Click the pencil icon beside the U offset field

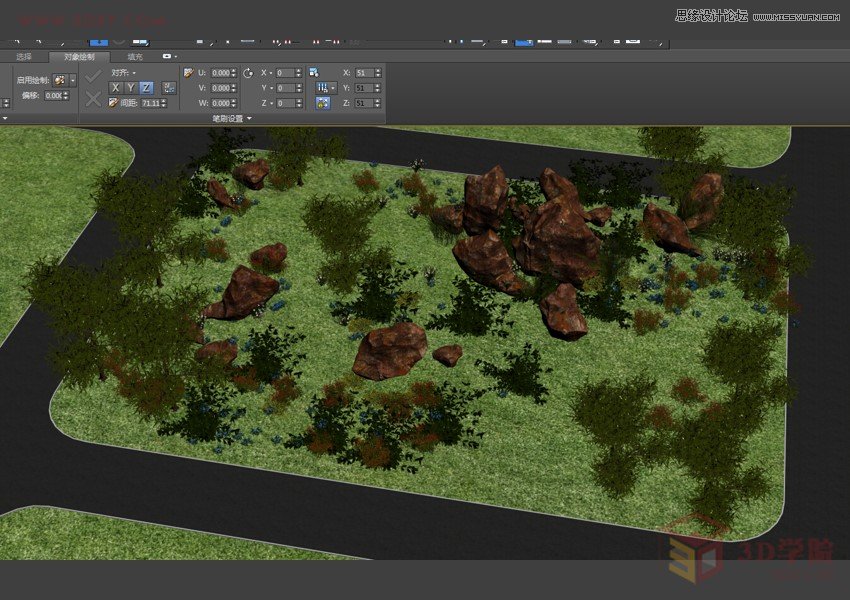(x=189, y=74)
